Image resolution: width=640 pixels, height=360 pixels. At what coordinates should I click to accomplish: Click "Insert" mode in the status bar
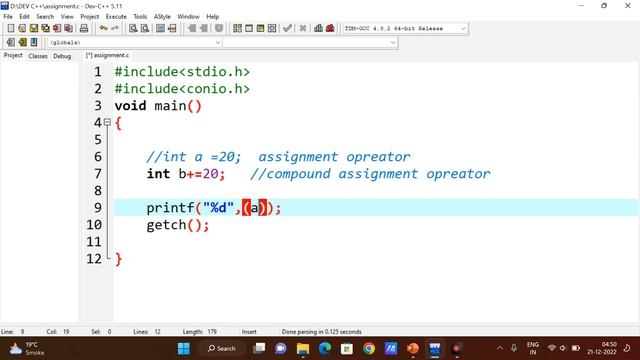tap(249, 332)
